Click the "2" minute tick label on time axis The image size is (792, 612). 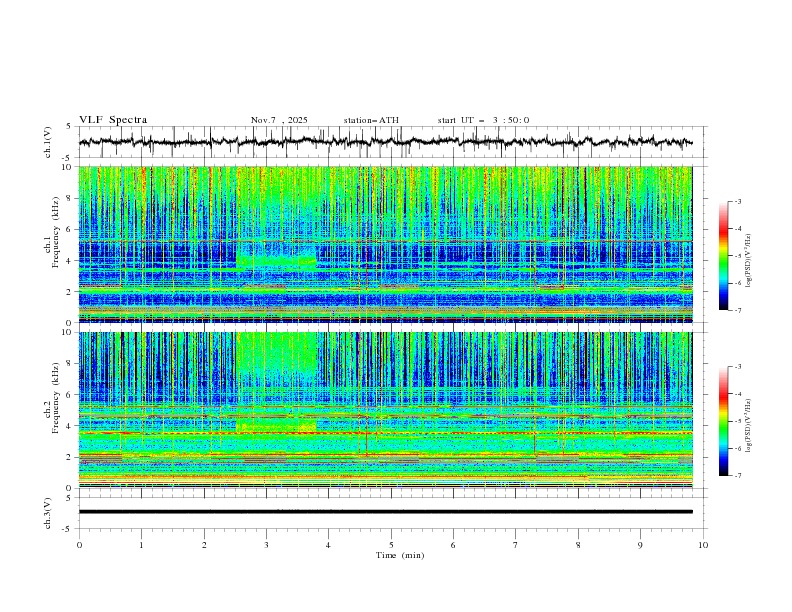[204, 545]
